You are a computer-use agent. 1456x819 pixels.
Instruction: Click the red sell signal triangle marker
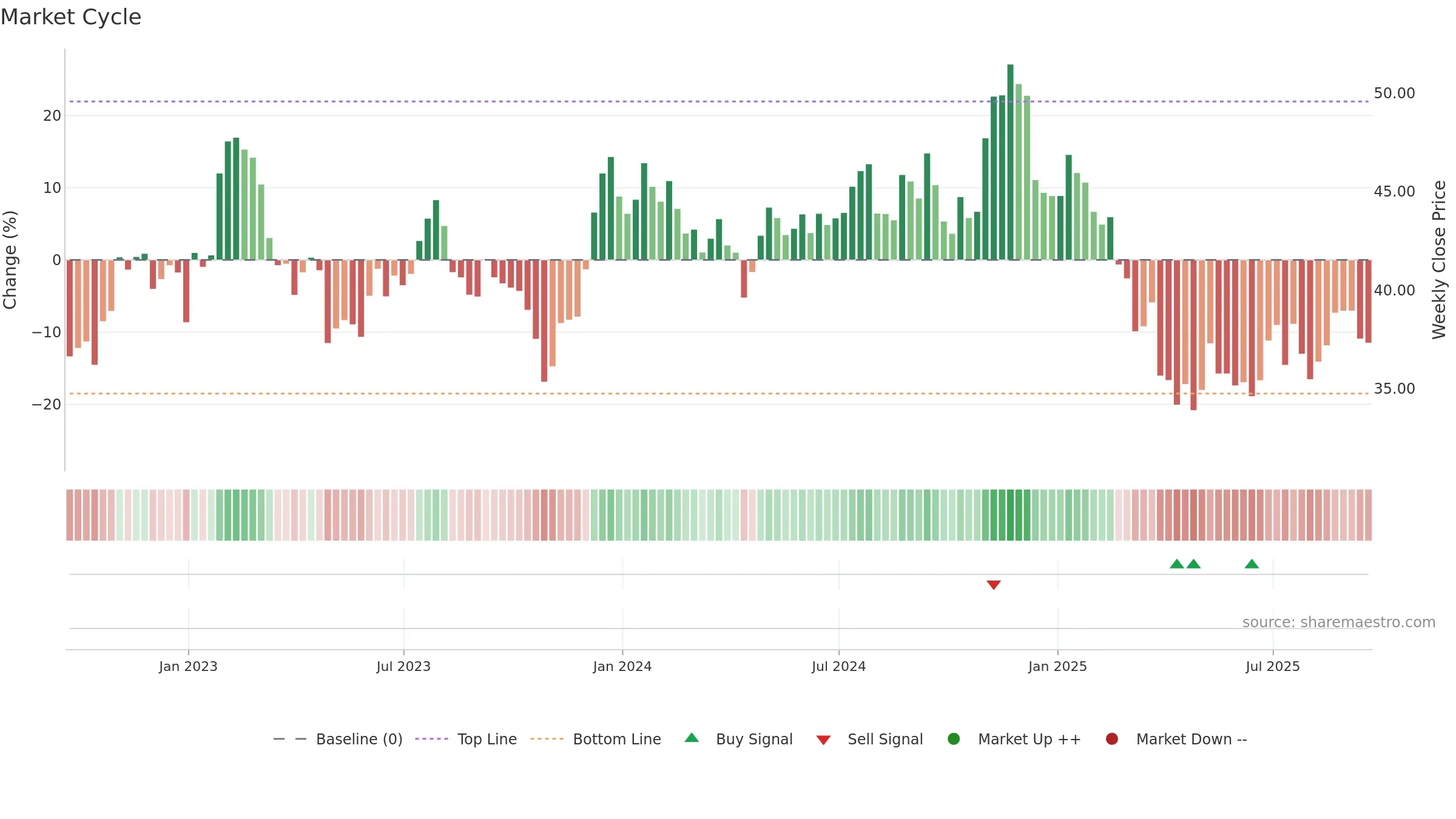[994, 585]
